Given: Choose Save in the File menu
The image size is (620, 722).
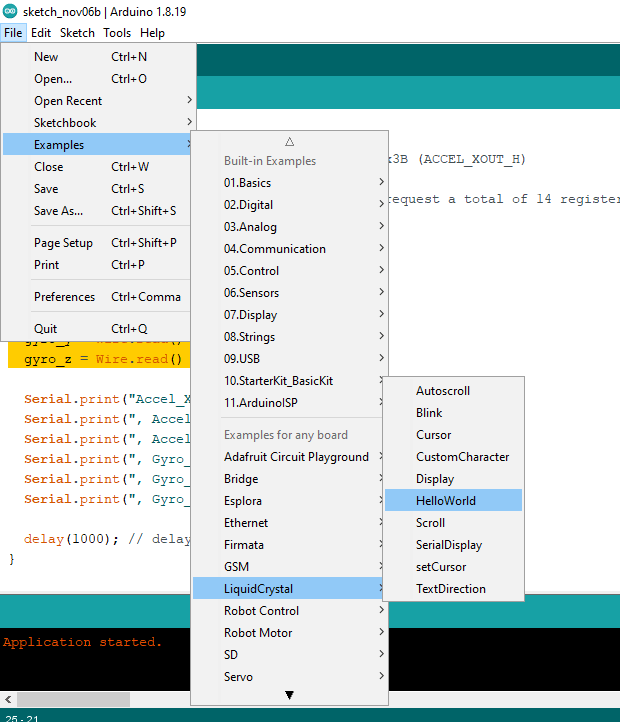Looking at the screenshot, I should click(x=97, y=189).
